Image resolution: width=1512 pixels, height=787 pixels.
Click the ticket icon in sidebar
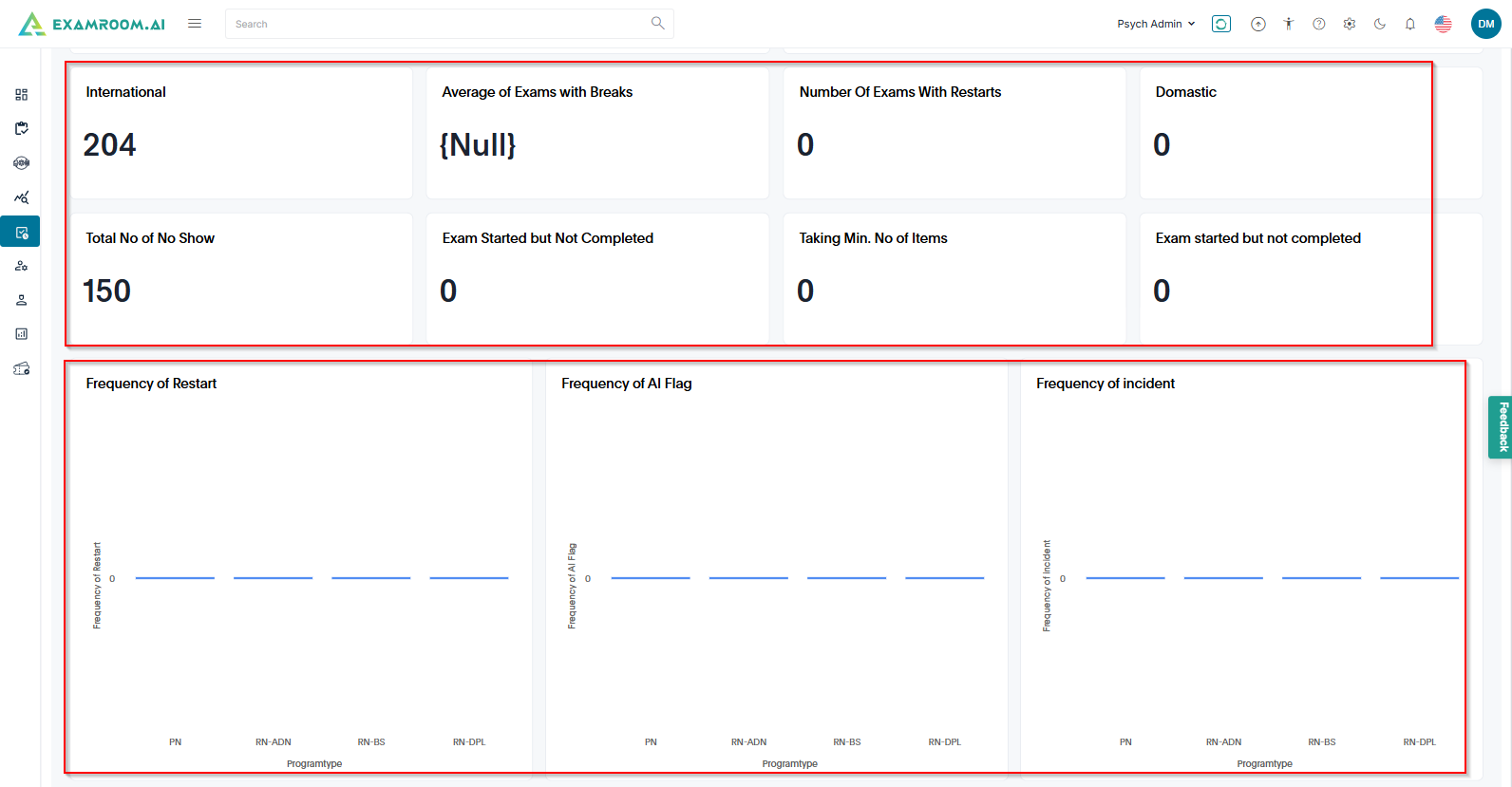[21, 368]
